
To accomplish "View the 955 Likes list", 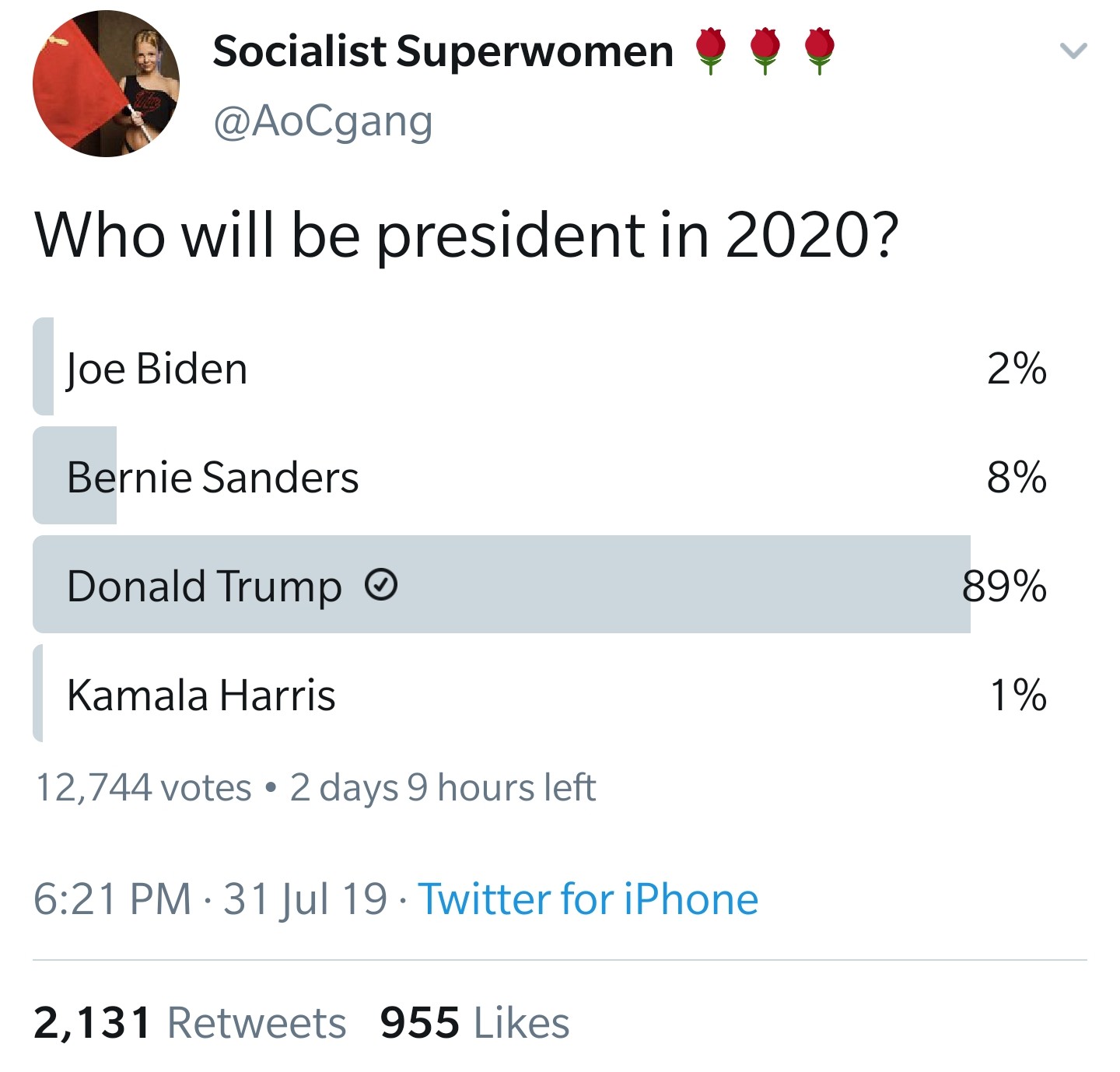I will [474, 1022].
